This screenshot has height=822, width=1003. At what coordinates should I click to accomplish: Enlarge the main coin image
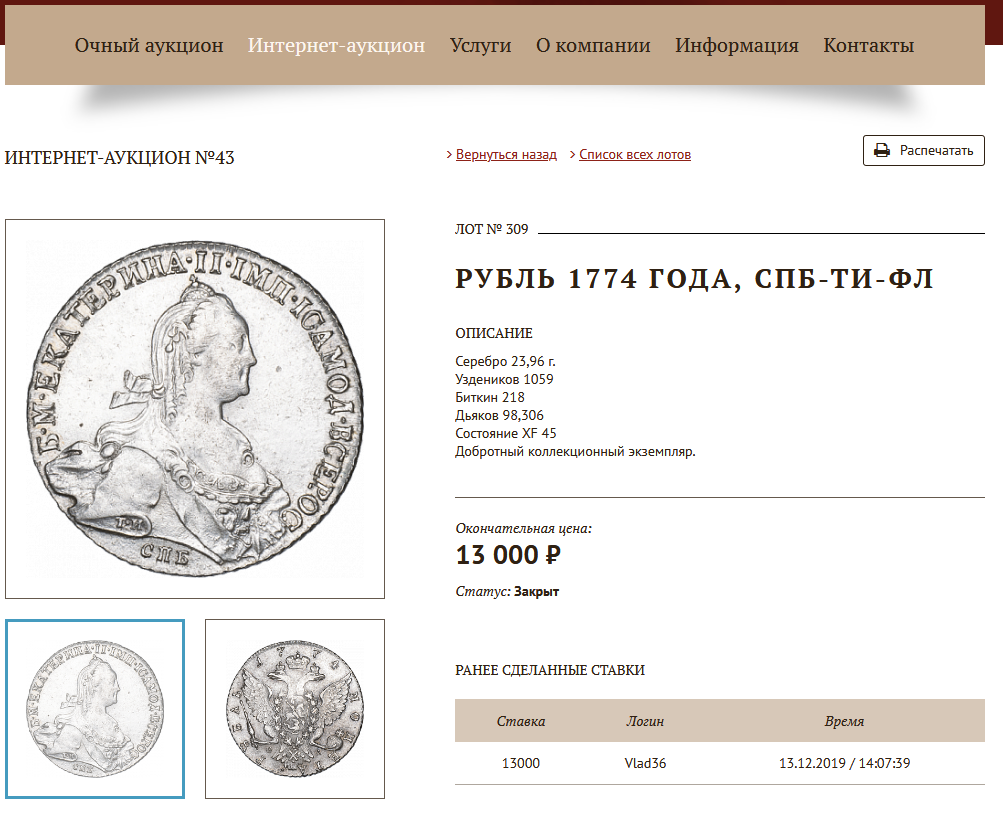[x=195, y=409]
